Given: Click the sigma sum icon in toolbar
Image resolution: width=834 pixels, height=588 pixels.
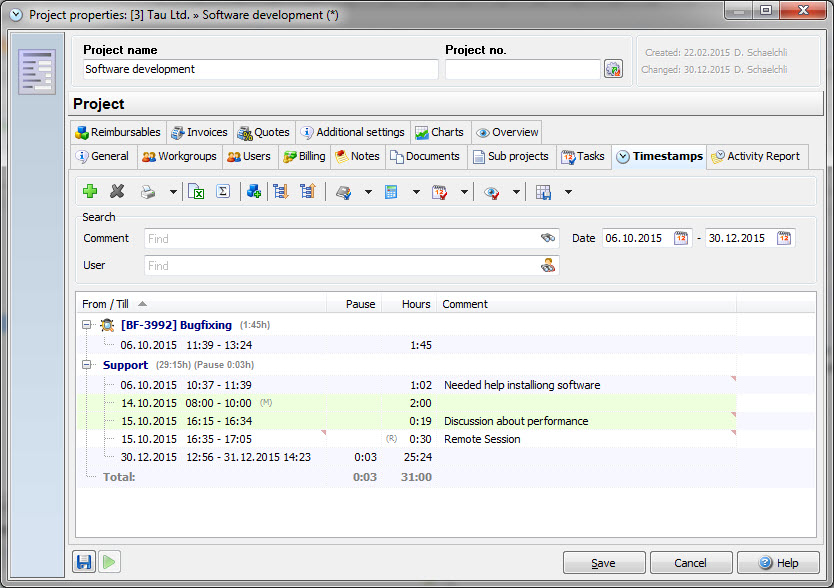Looking at the screenshot, I should coord(223,192).
